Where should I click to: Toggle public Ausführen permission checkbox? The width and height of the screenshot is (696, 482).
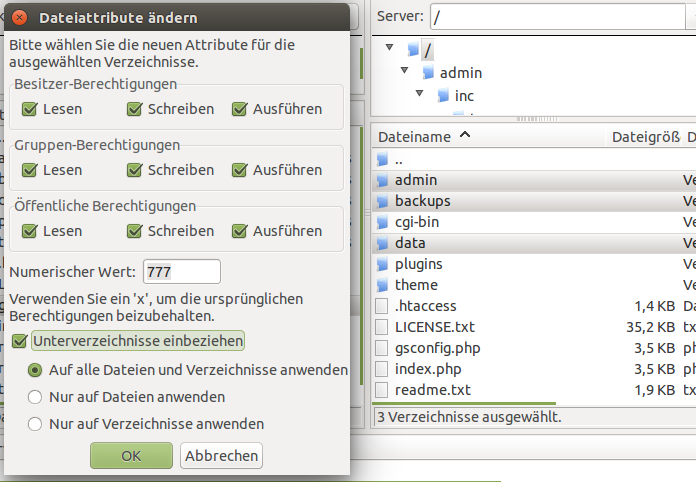pos(239,231)
